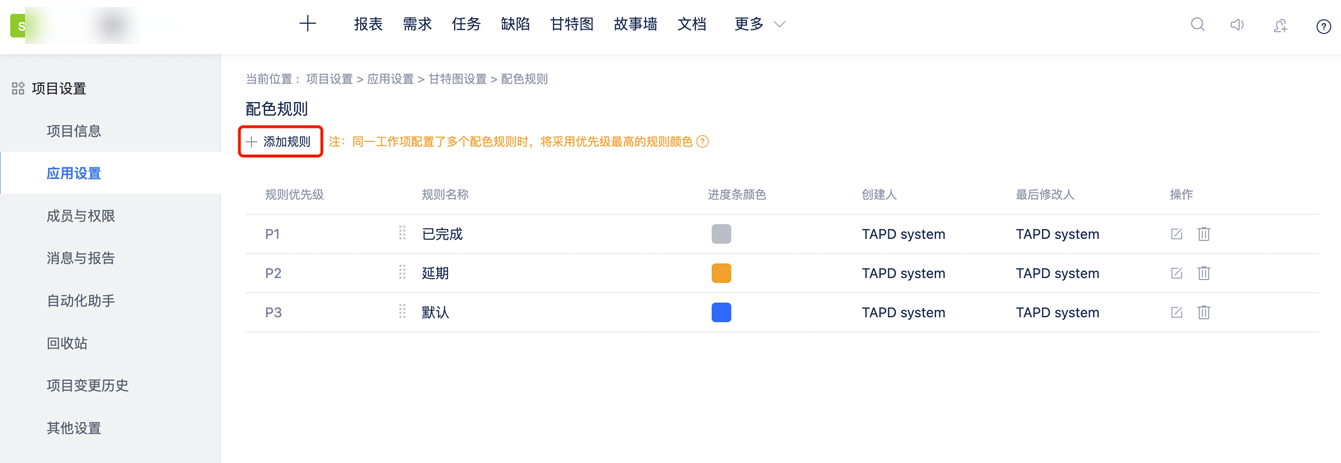Delete the 默认 rule

(x=1204, y=312)
